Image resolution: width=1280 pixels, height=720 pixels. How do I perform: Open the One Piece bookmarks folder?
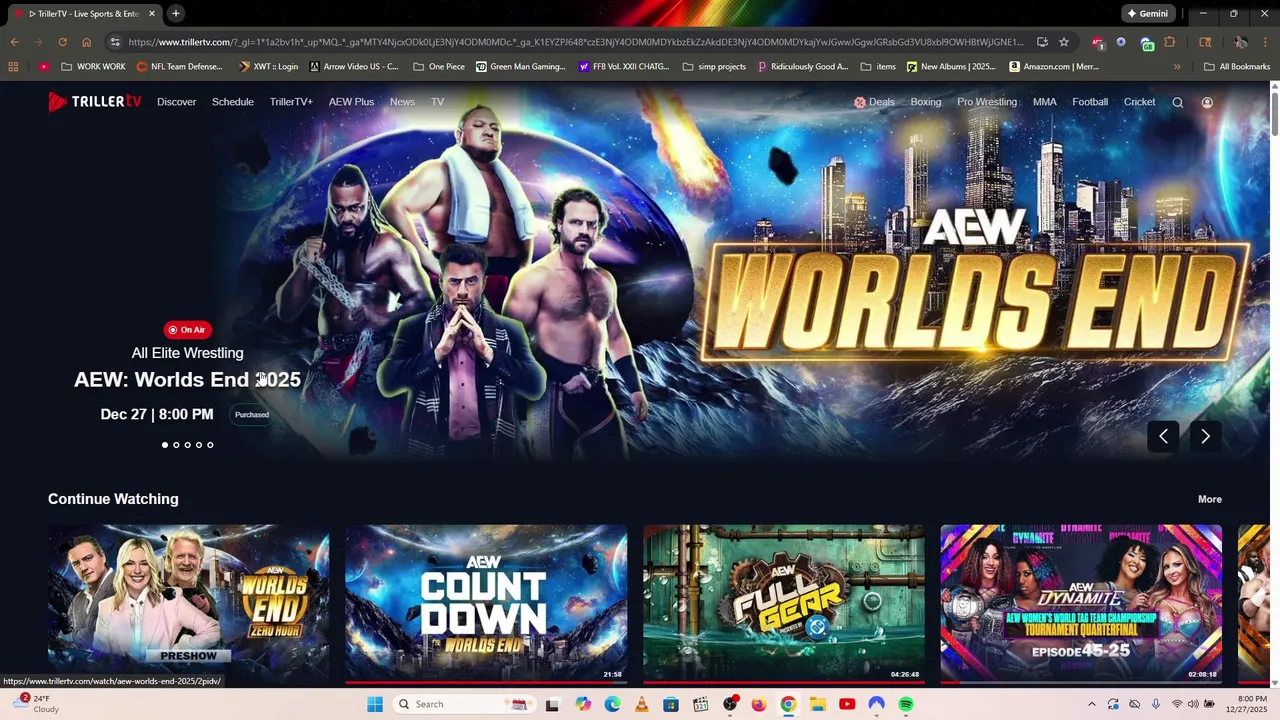pos(438,67)
